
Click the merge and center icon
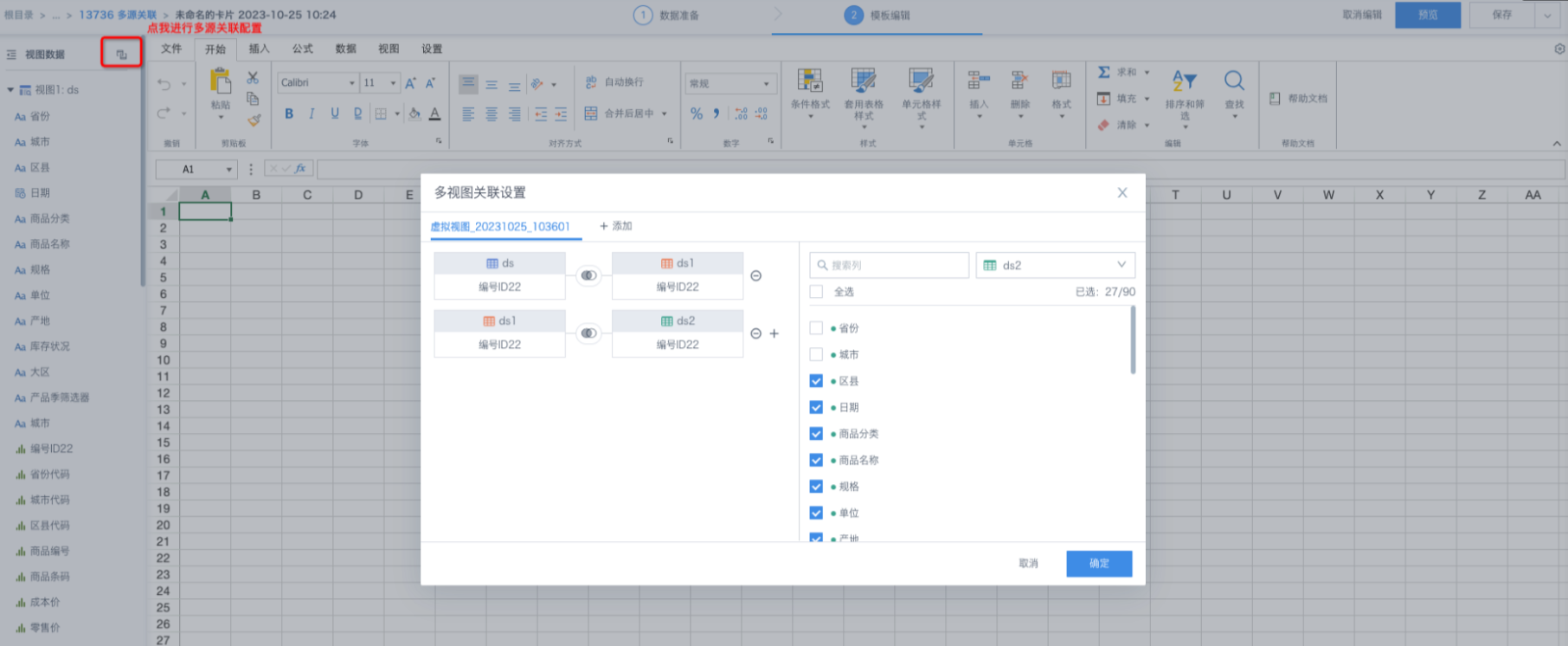pos(591,113)
